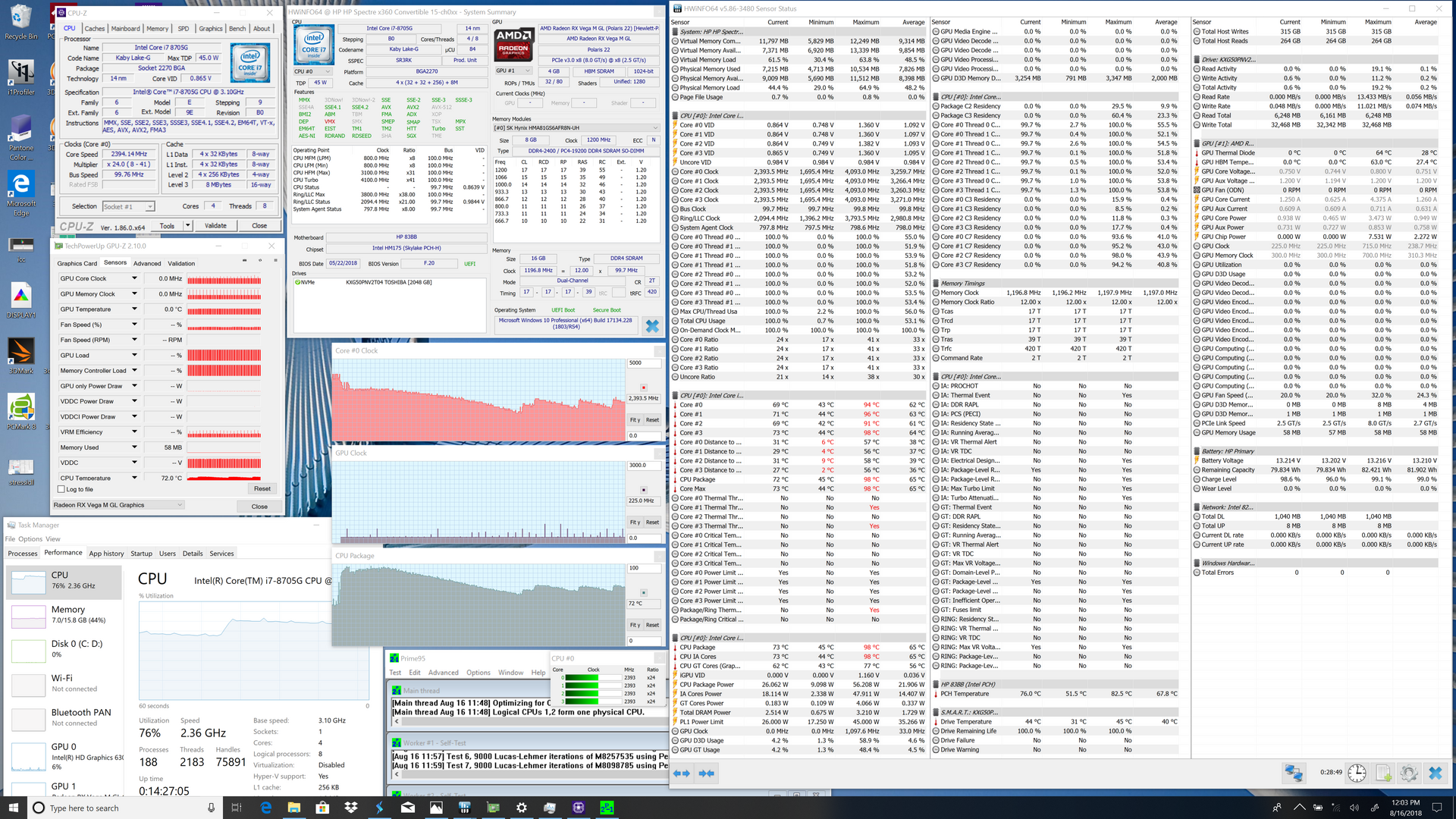Open HWiNFO sensor settings gear icon
Screen dimensions: 1456x819
point(1409,773)
